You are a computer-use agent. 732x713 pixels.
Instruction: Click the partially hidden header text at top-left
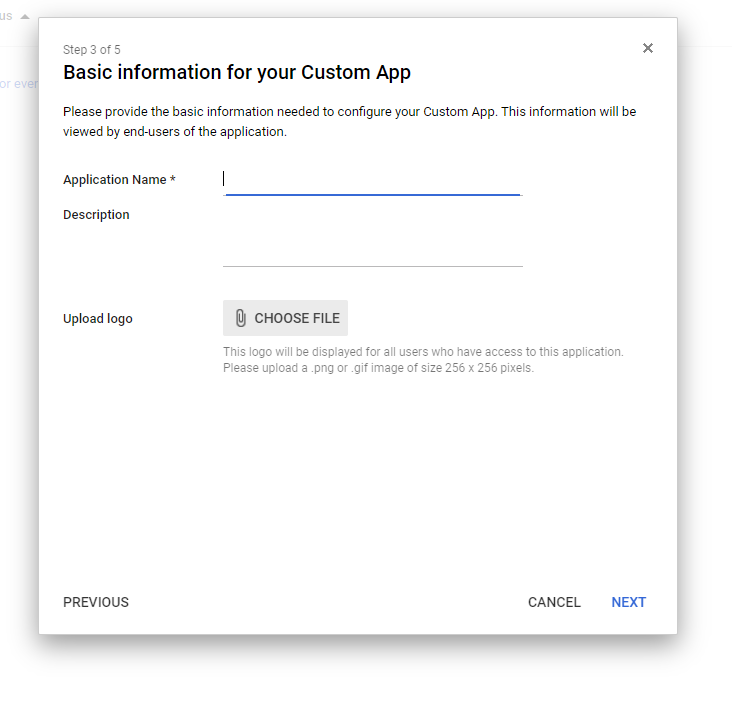pos(6,16)
